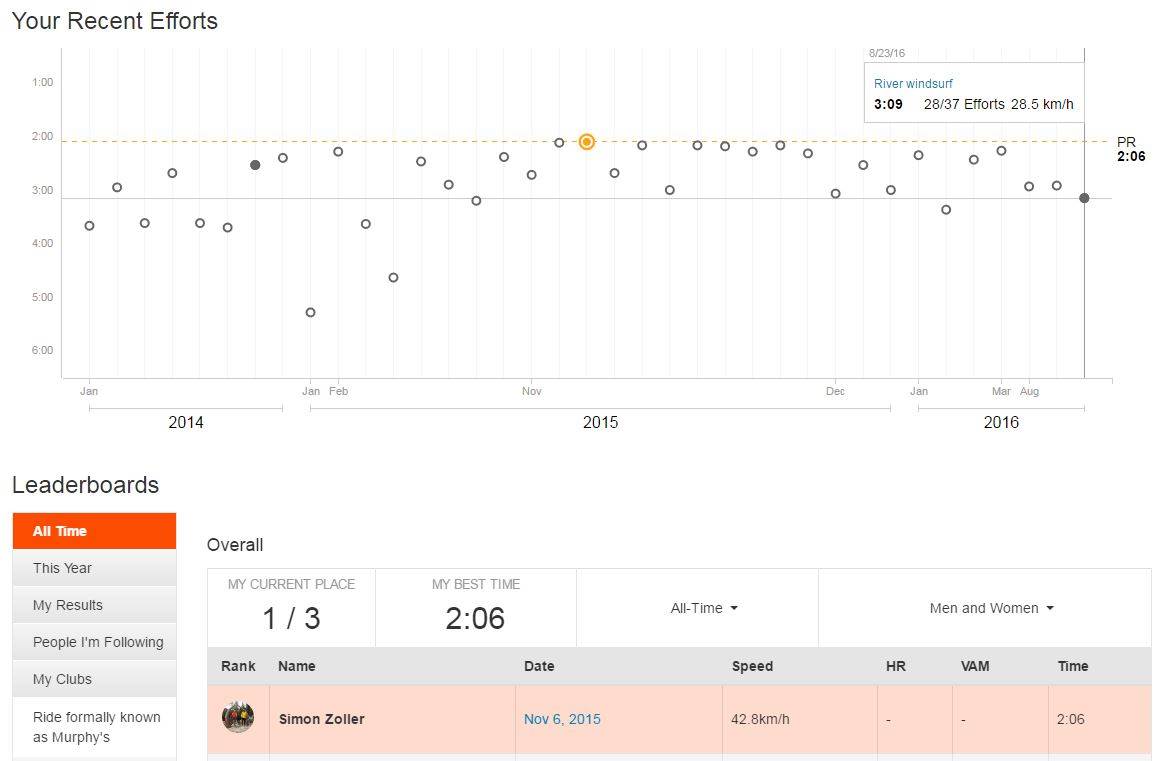The width and height of the screenshot is (1167, 761).
Task: Click the filled dark dot in 2014
Action: point(255,165)
